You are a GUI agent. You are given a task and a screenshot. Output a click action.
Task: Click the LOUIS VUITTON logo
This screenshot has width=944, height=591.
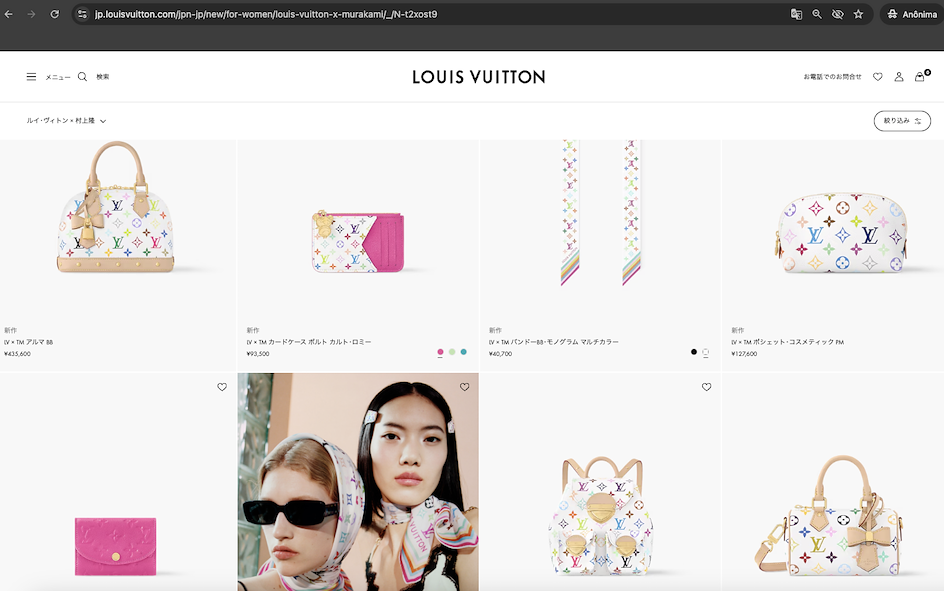click(479, 77)
